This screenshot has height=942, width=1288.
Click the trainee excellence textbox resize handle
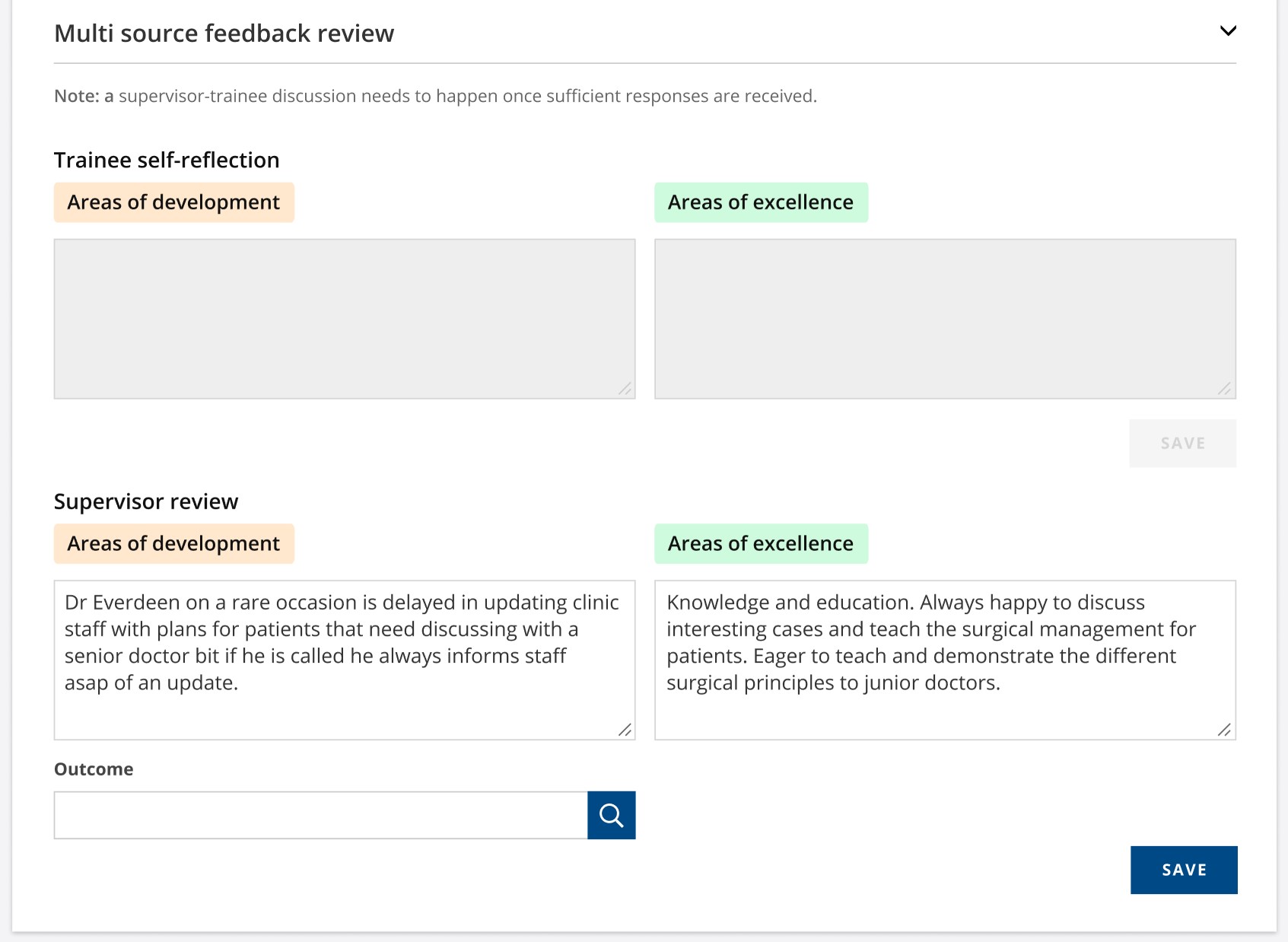coord(1225,389)
